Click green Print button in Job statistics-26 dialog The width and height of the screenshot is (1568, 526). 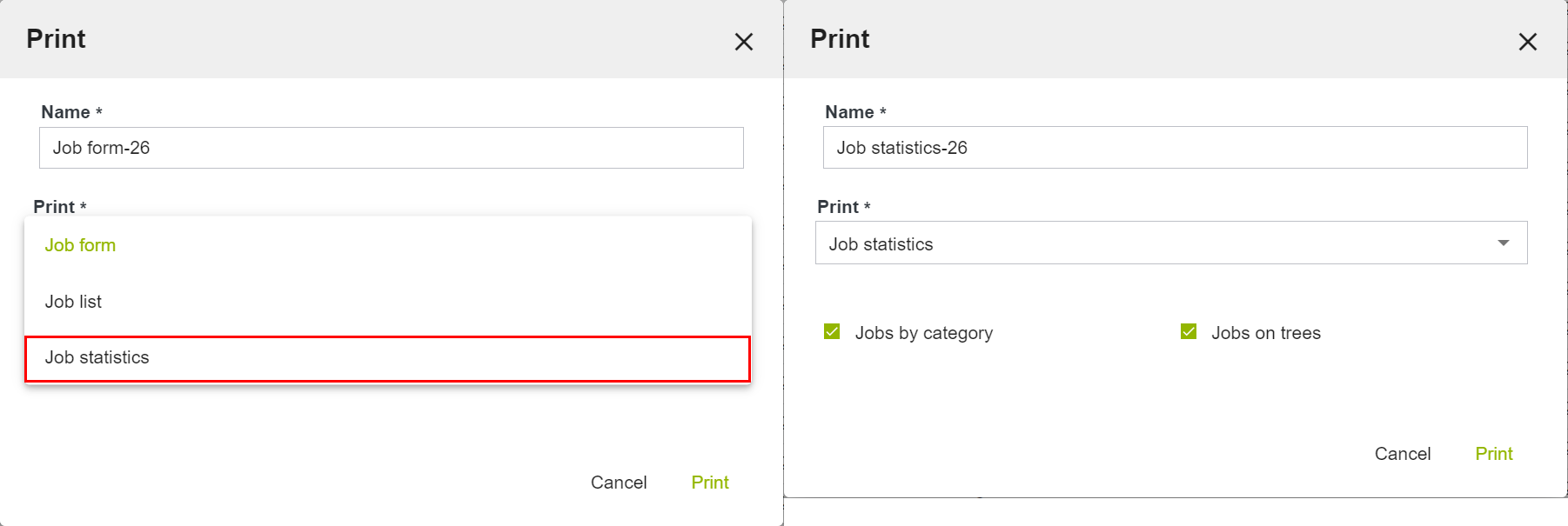coord(1493,454)
